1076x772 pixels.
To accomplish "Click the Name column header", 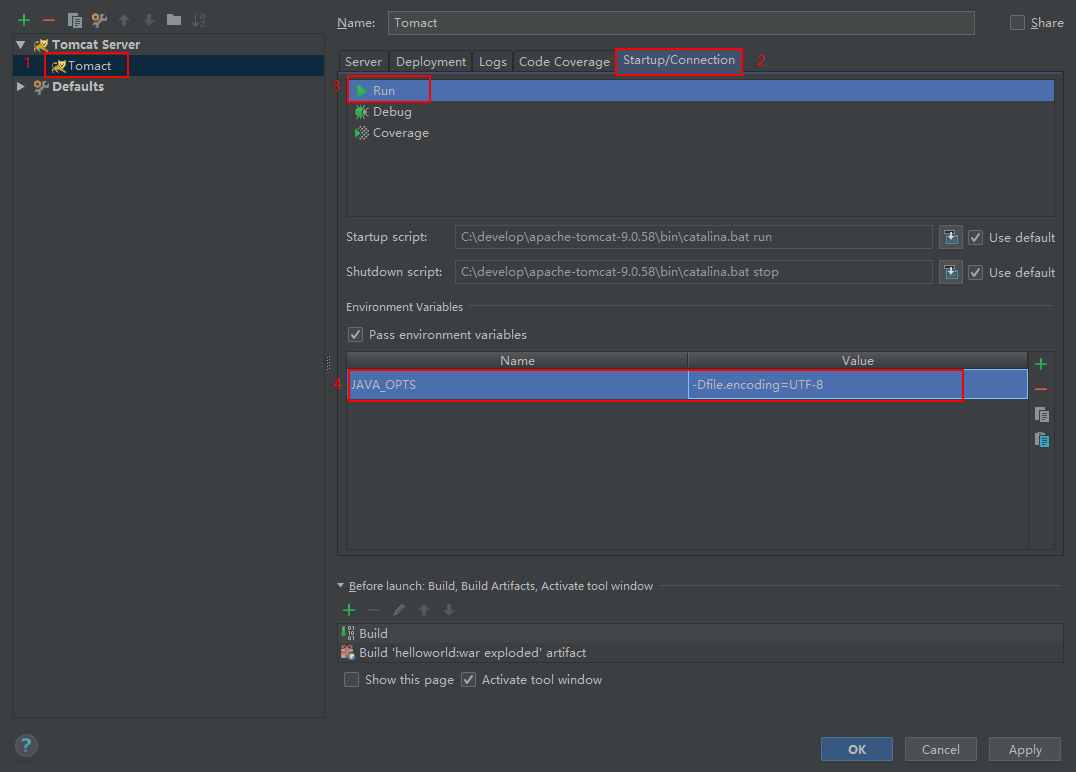I will tap(517, 361).
